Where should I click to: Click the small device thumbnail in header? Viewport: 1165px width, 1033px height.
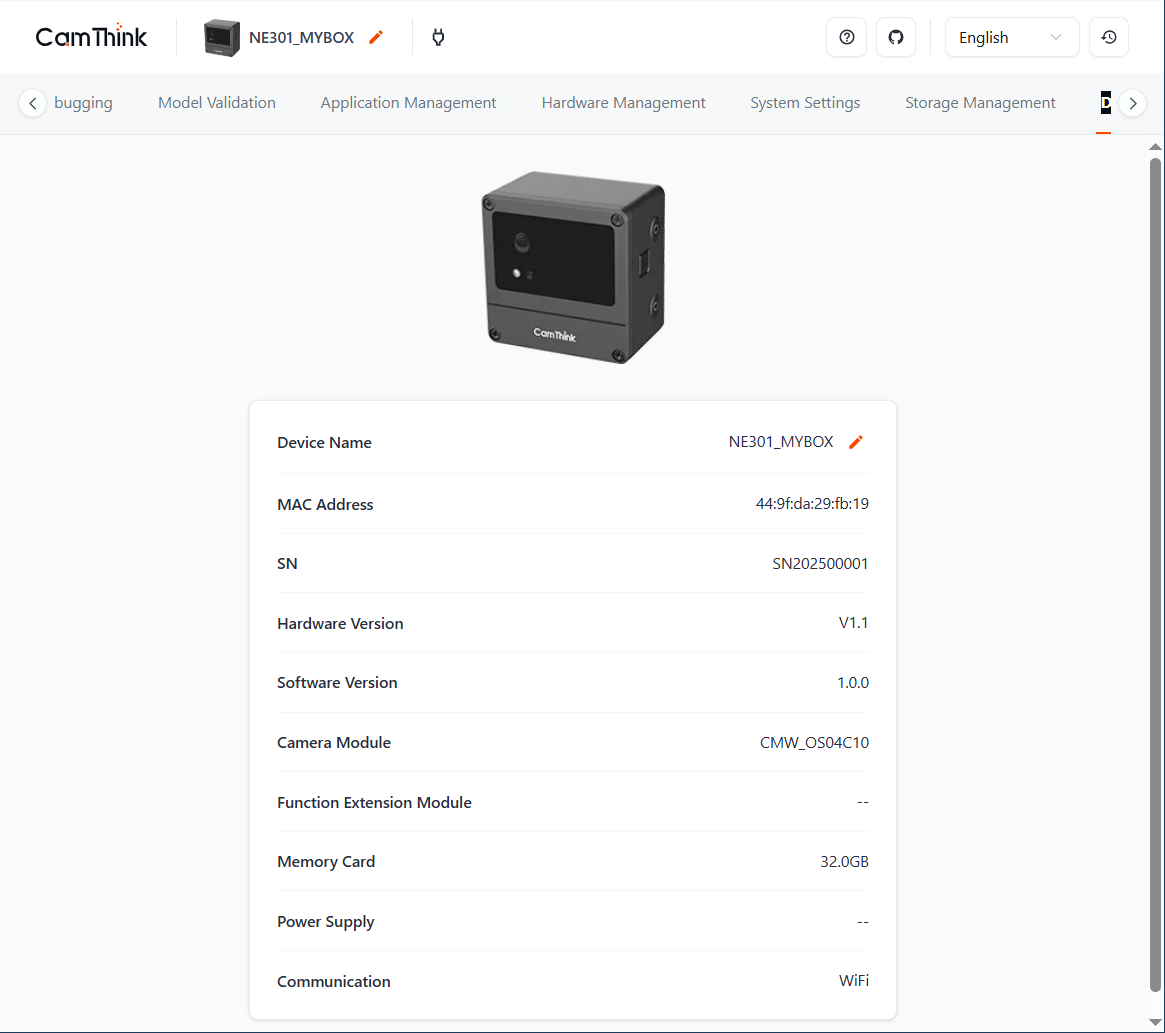point(222,37)
